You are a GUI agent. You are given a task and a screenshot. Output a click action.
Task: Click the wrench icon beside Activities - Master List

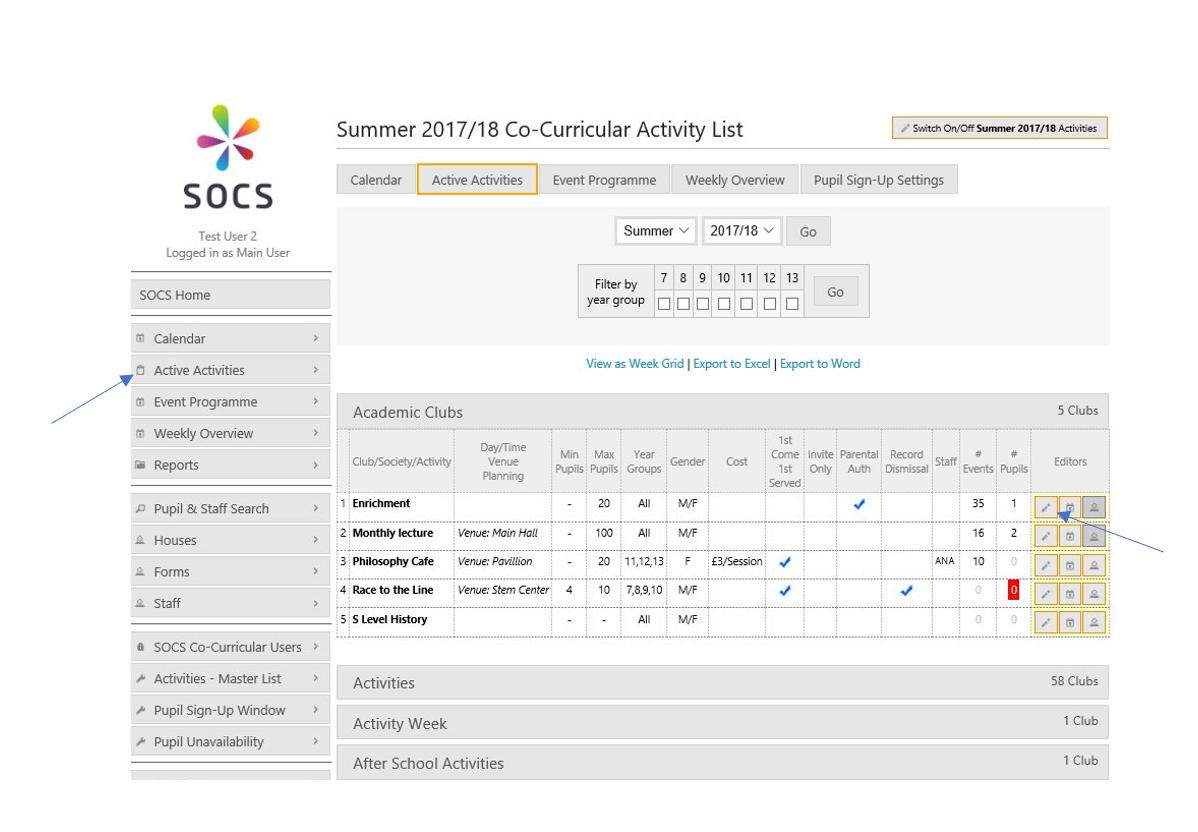140,678
